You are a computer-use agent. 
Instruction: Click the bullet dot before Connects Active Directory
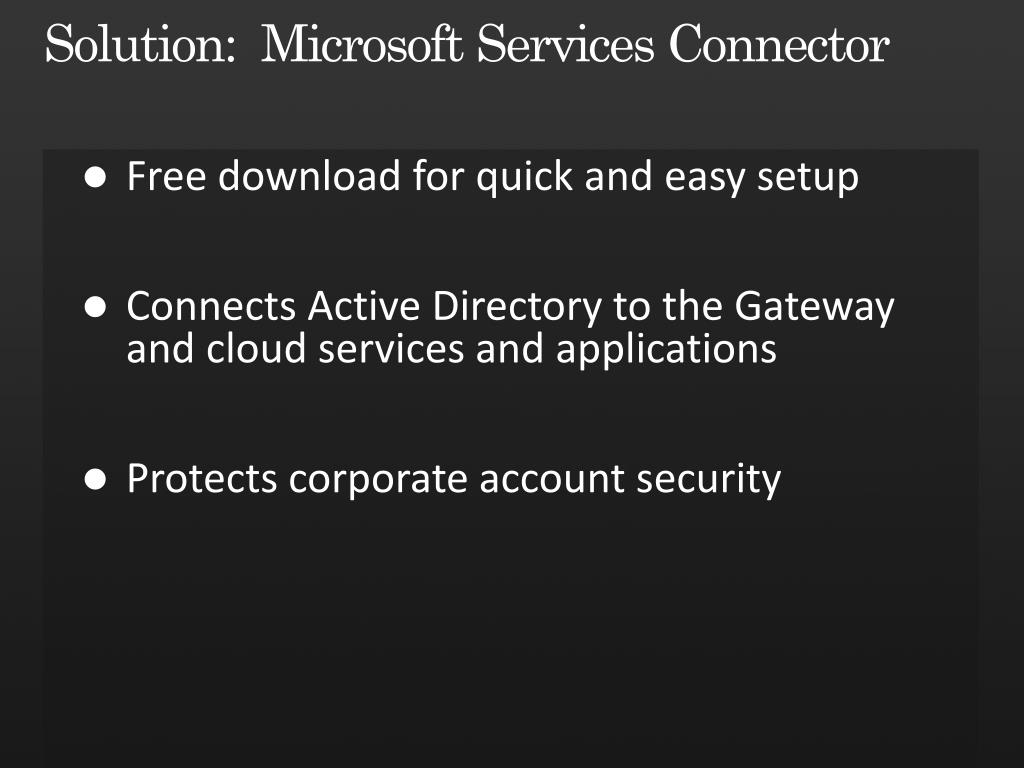tap(95, 307)
